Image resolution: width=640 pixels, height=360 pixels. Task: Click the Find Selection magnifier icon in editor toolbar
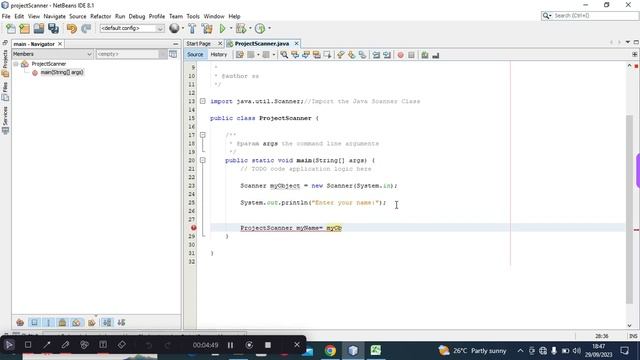tap(284, 55)
